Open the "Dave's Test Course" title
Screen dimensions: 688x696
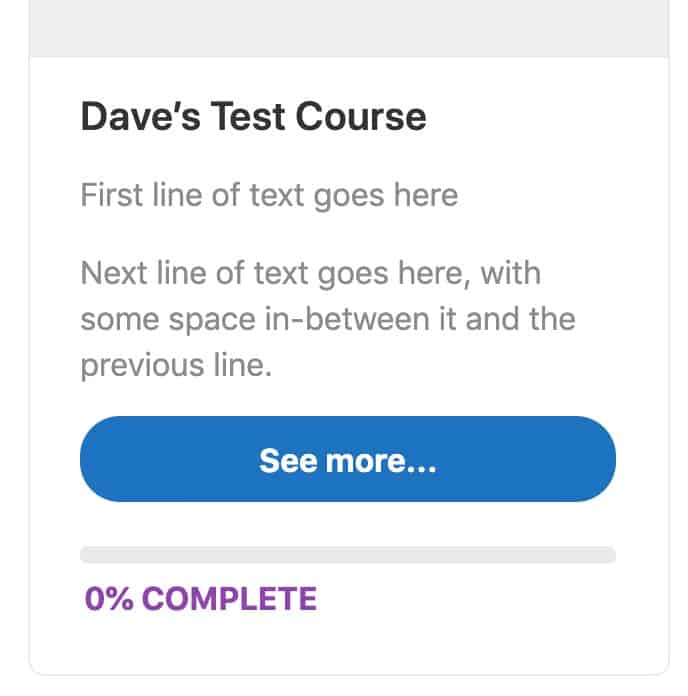click(253, 117)
